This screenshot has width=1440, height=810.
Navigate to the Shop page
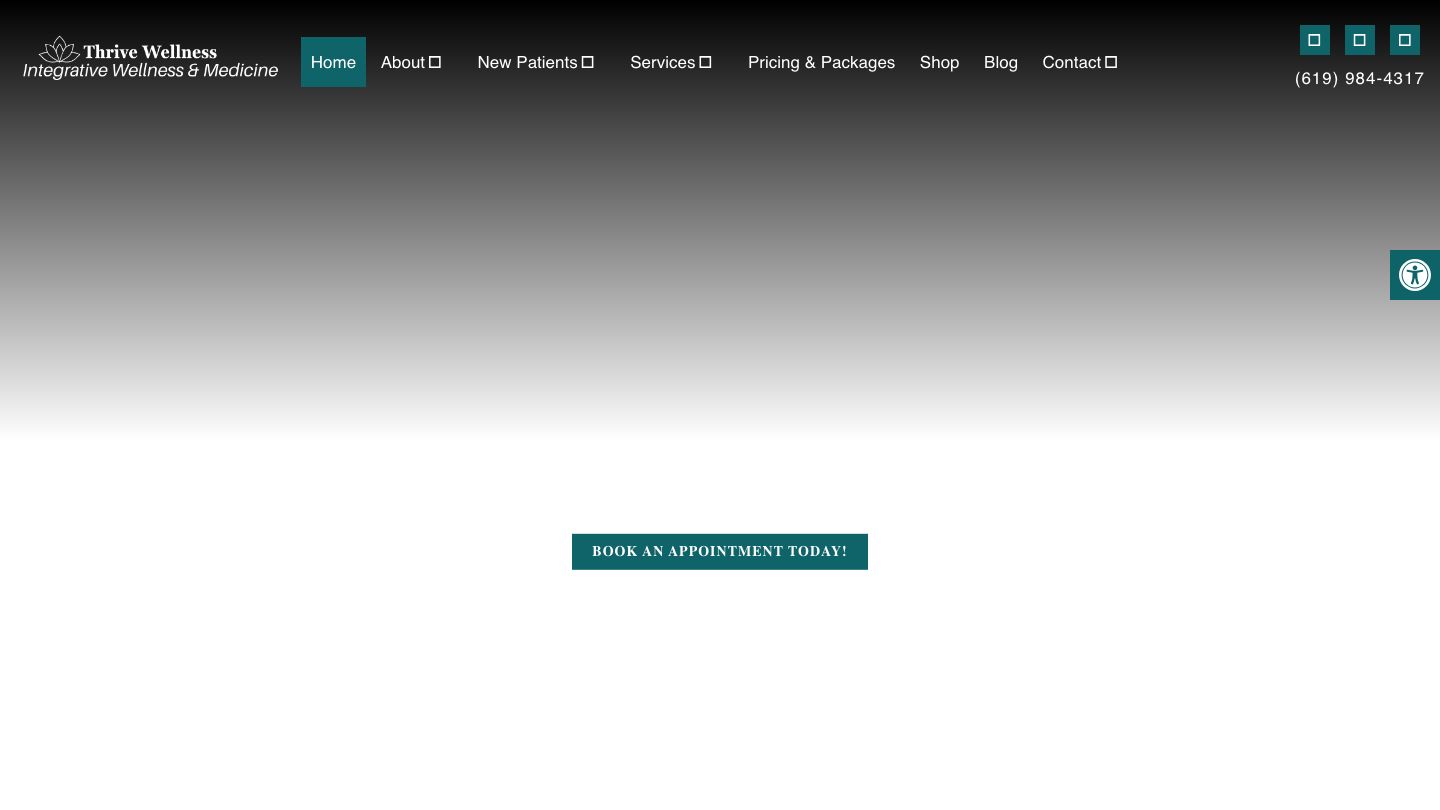point(939,62)
